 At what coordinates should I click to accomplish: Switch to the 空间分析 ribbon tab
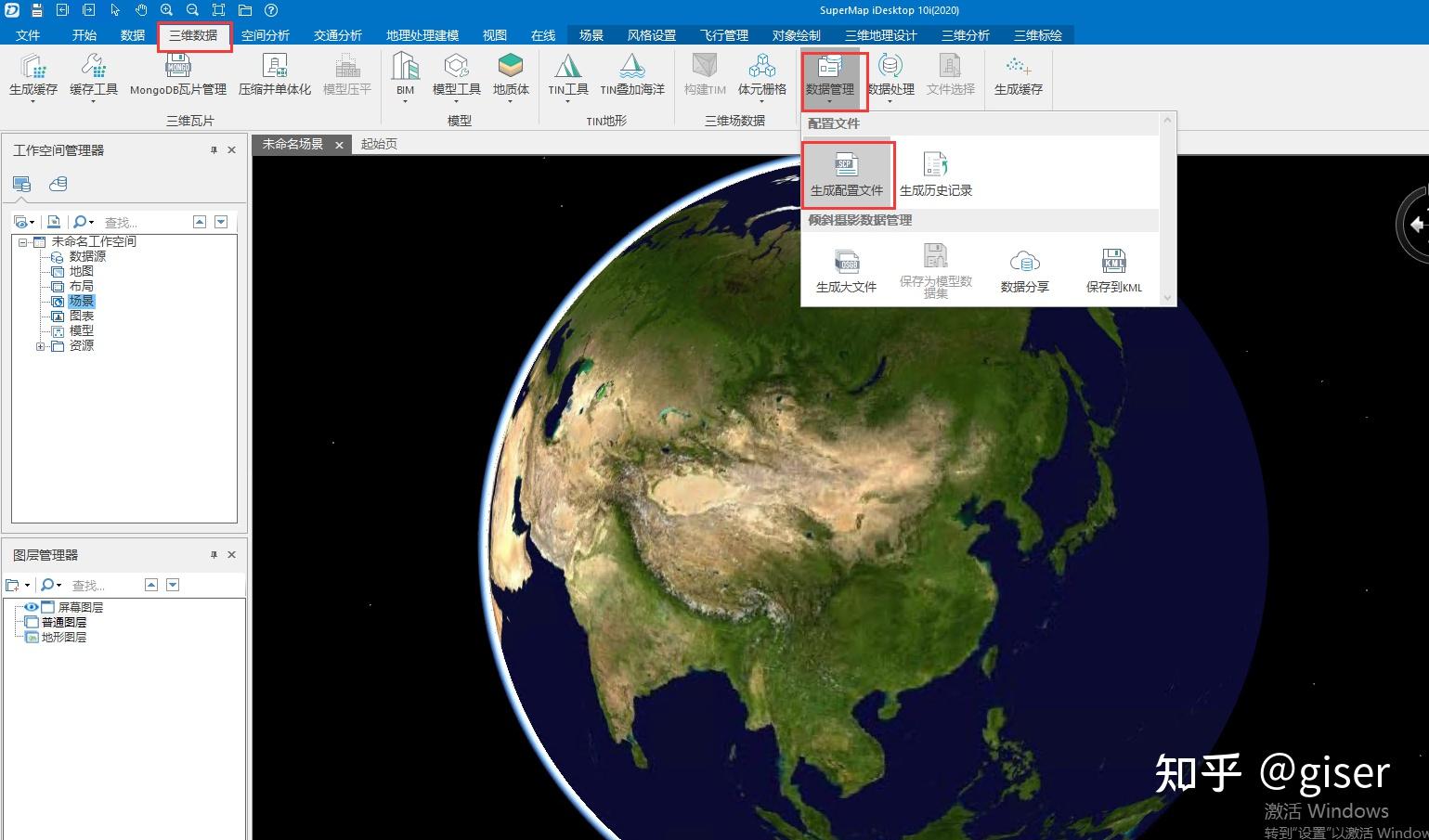(266, 35)
